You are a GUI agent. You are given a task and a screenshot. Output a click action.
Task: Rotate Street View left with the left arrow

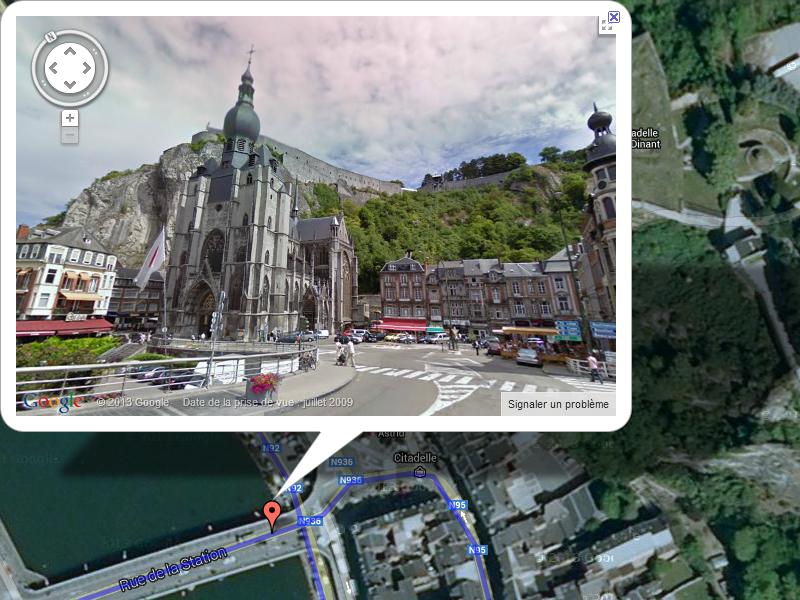pos(52,69)
